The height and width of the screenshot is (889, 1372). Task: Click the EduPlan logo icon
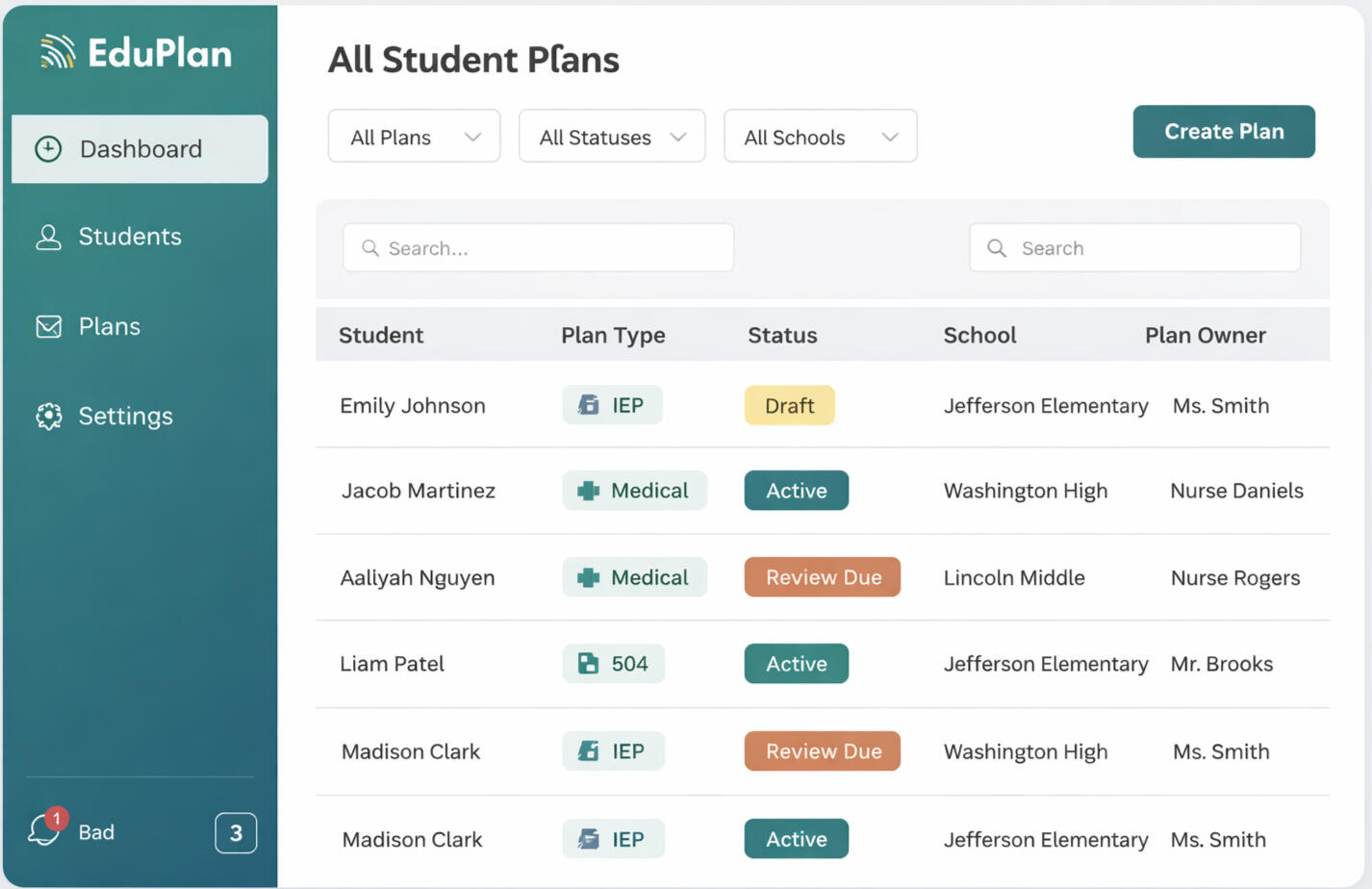point(58,52)
